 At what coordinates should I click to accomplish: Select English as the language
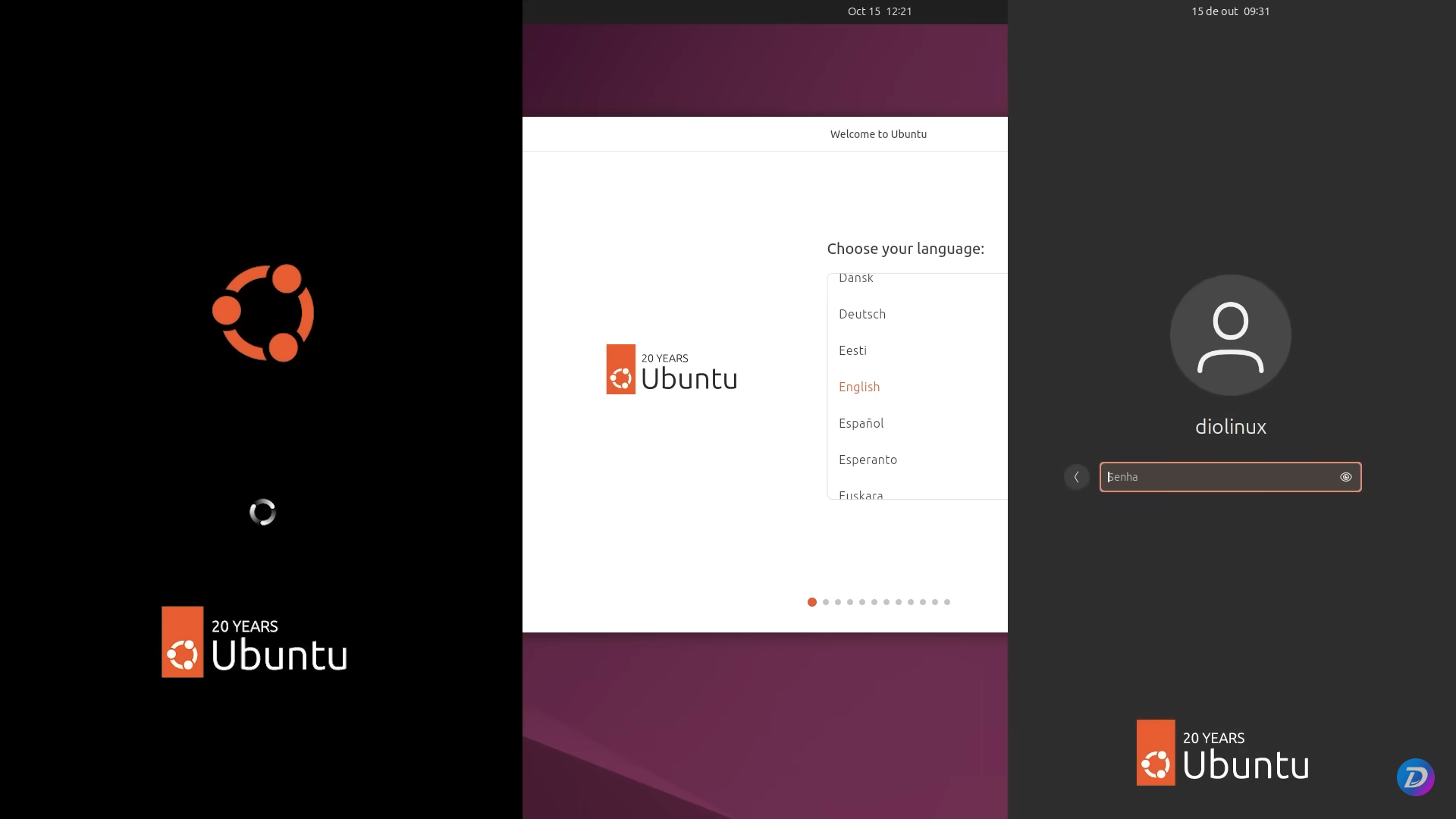(x=858, y=387)
